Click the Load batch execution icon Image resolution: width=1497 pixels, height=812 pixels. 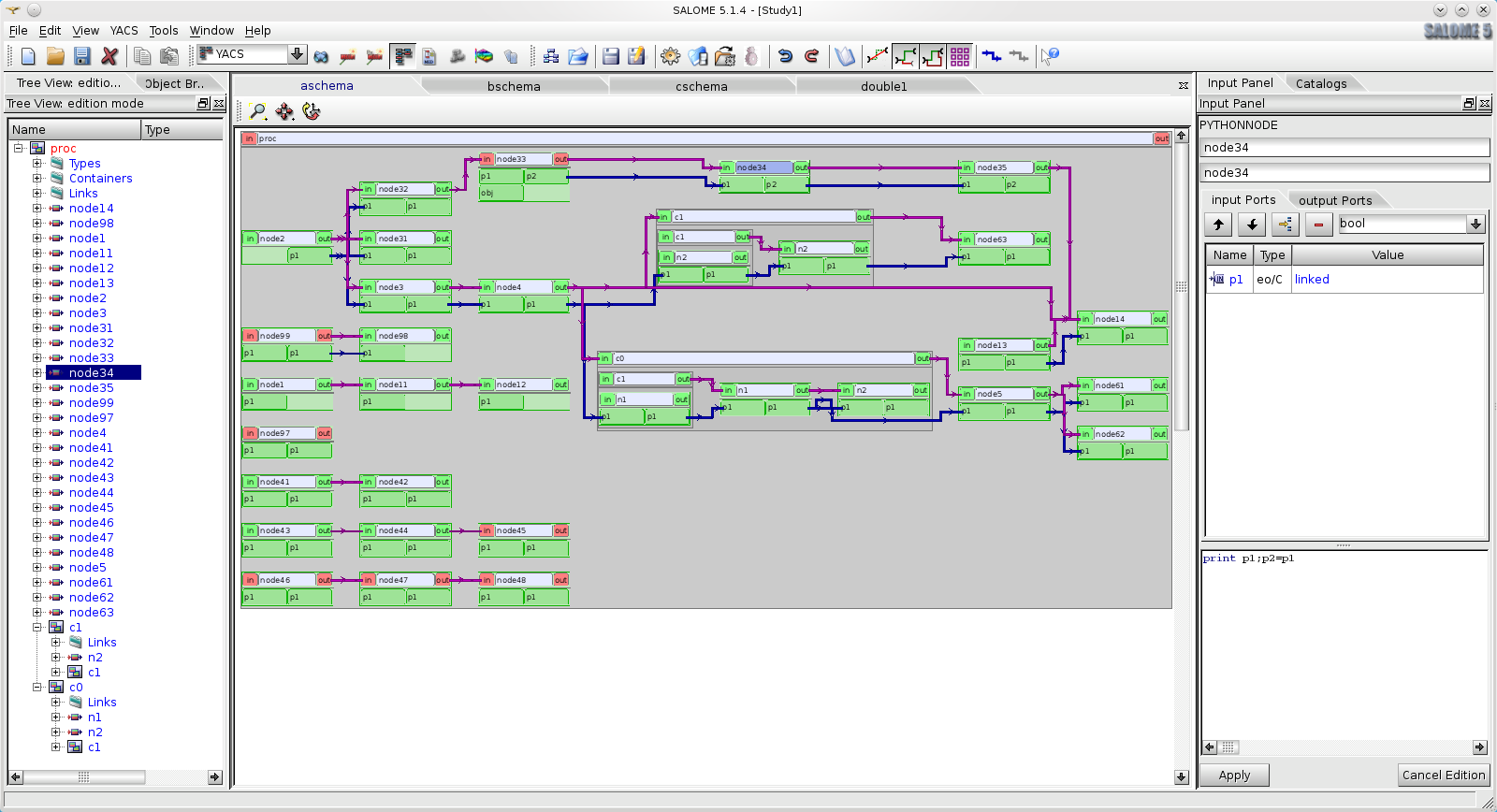click(725, 56)
